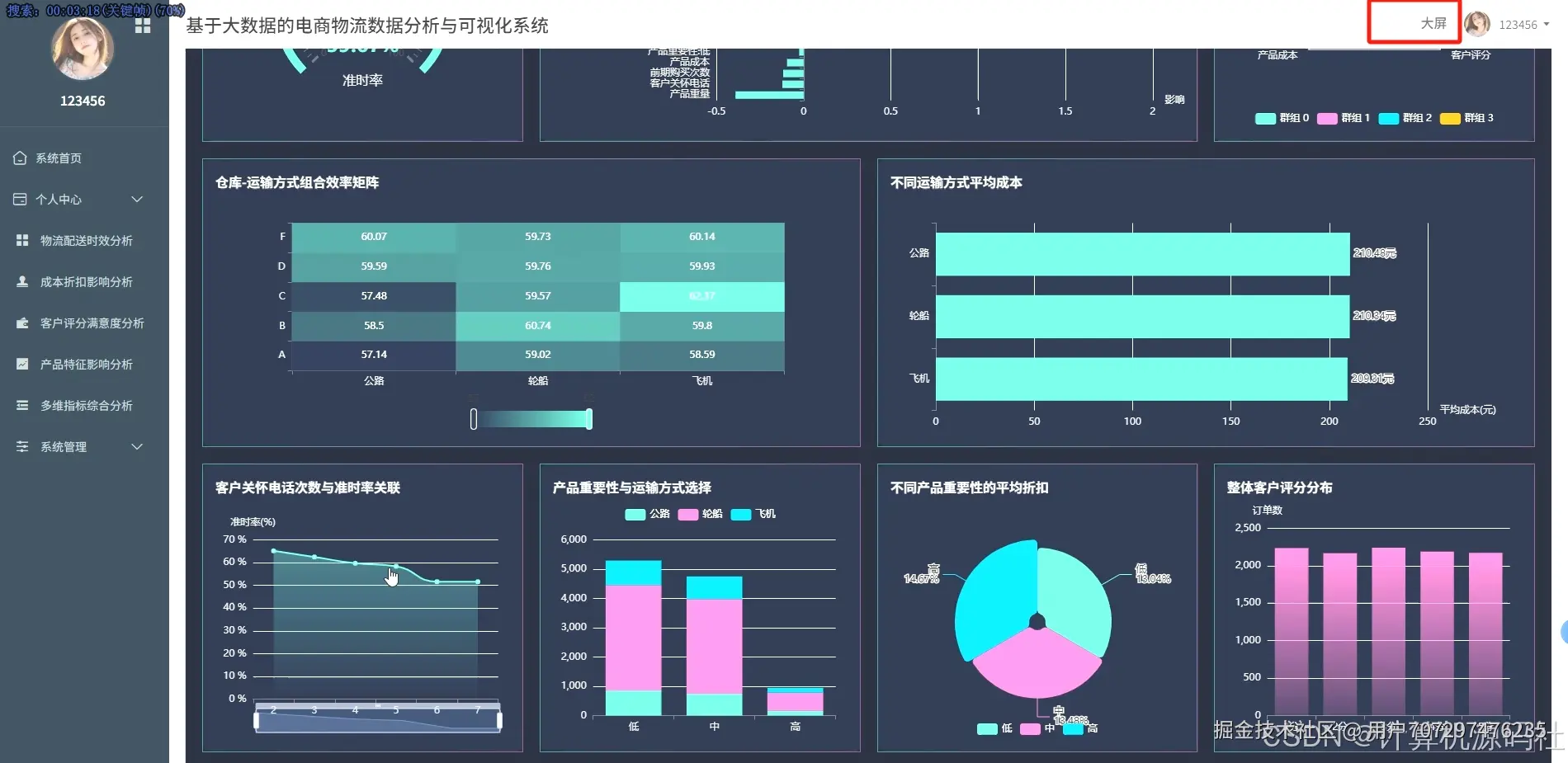Viewport: 1568px width, 763px height.
Task: Click the data zoom right handle under line chart
Action: tap(499, 720)
